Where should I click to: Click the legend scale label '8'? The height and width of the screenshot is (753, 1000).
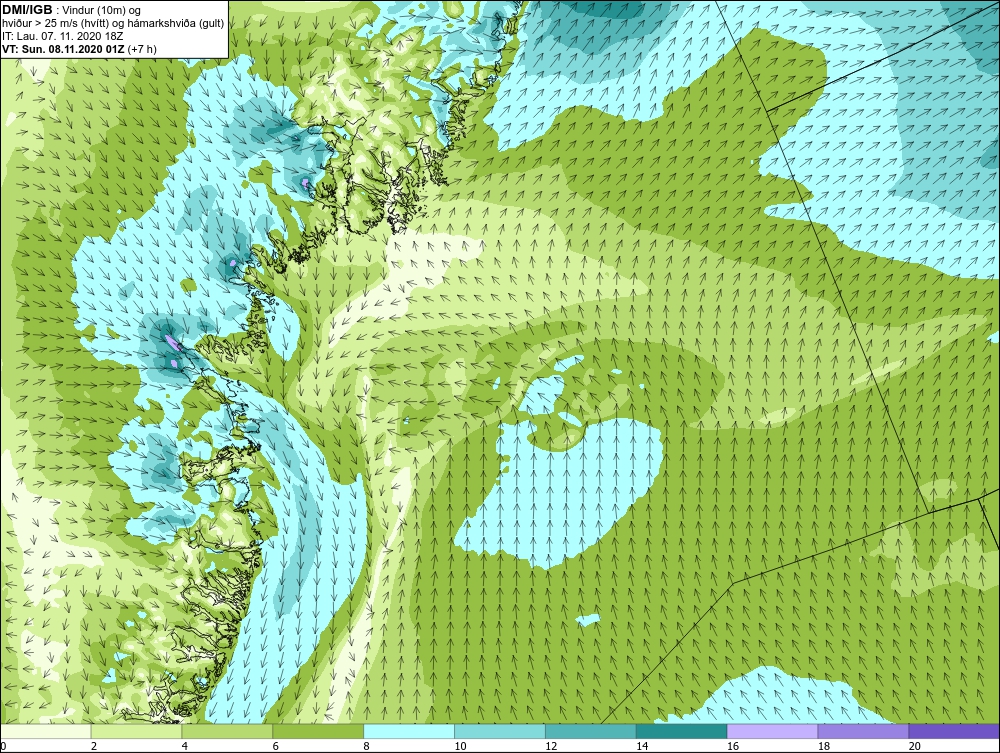pos(367,746)
